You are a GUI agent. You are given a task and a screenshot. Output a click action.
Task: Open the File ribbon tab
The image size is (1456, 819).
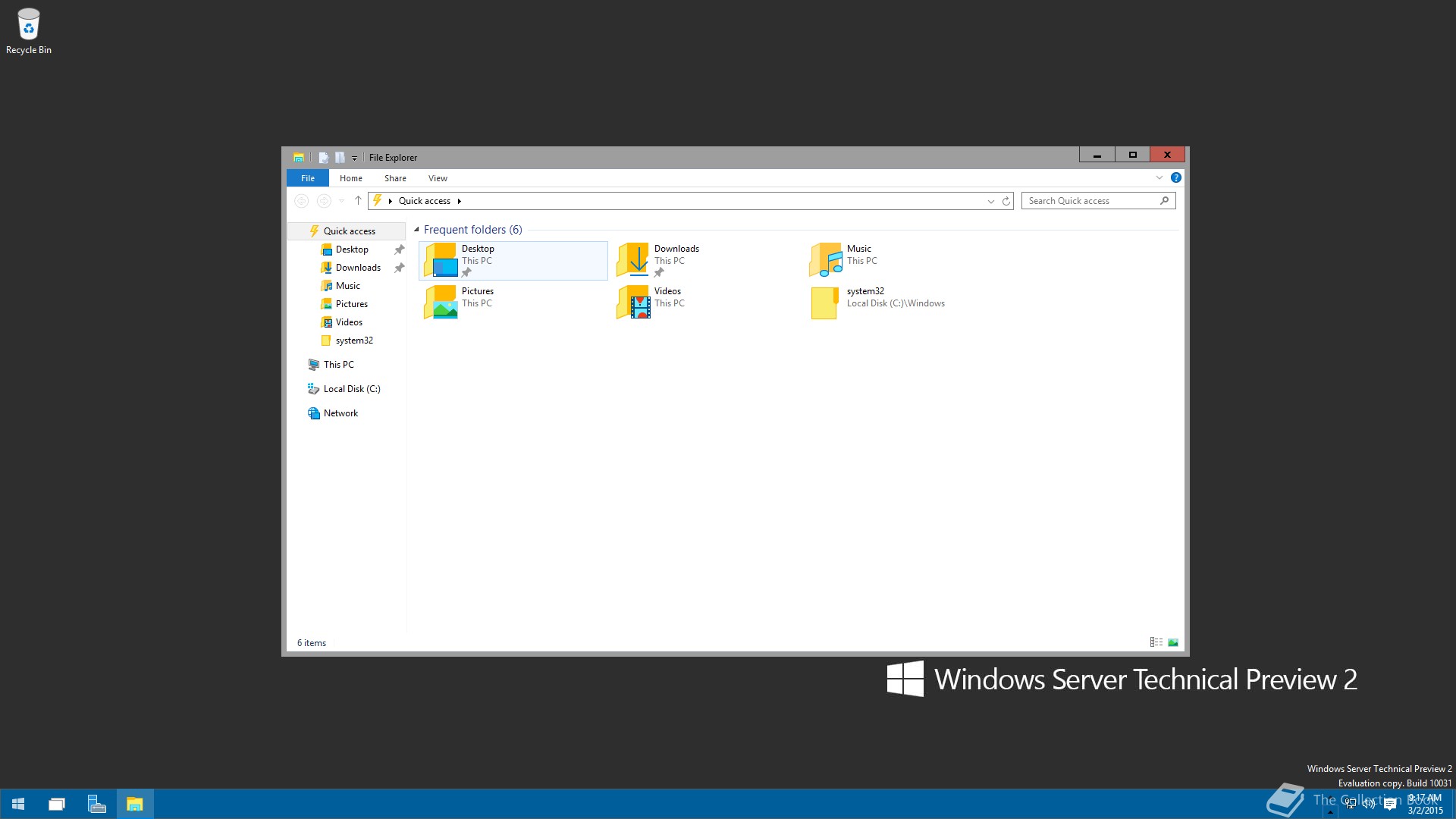click(x=308, y=178)
